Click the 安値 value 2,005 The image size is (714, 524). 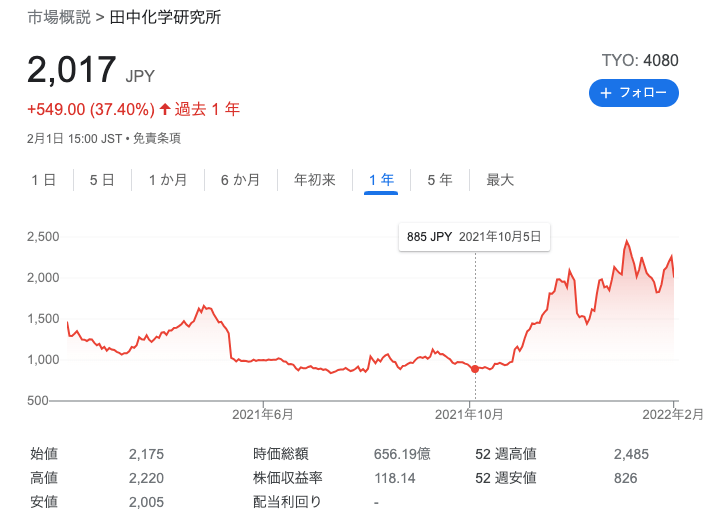[x=146, y=502]
